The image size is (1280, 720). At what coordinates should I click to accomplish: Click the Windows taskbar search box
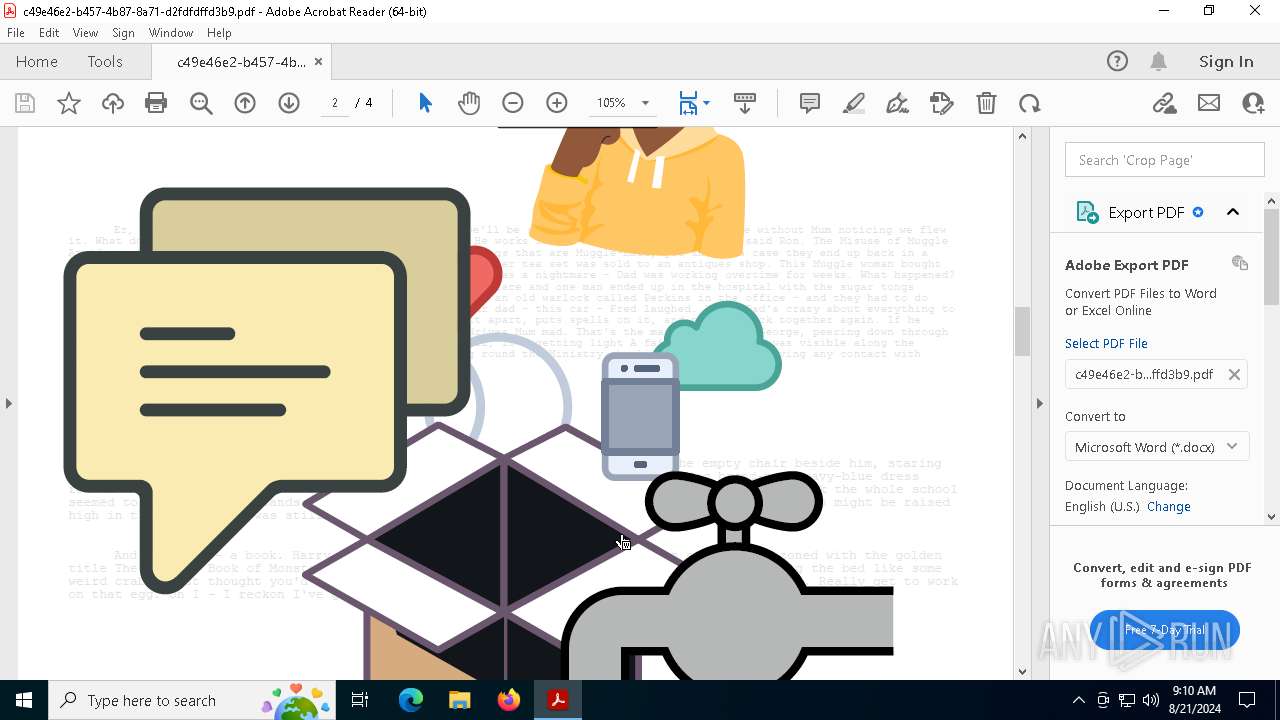(192, 700)
